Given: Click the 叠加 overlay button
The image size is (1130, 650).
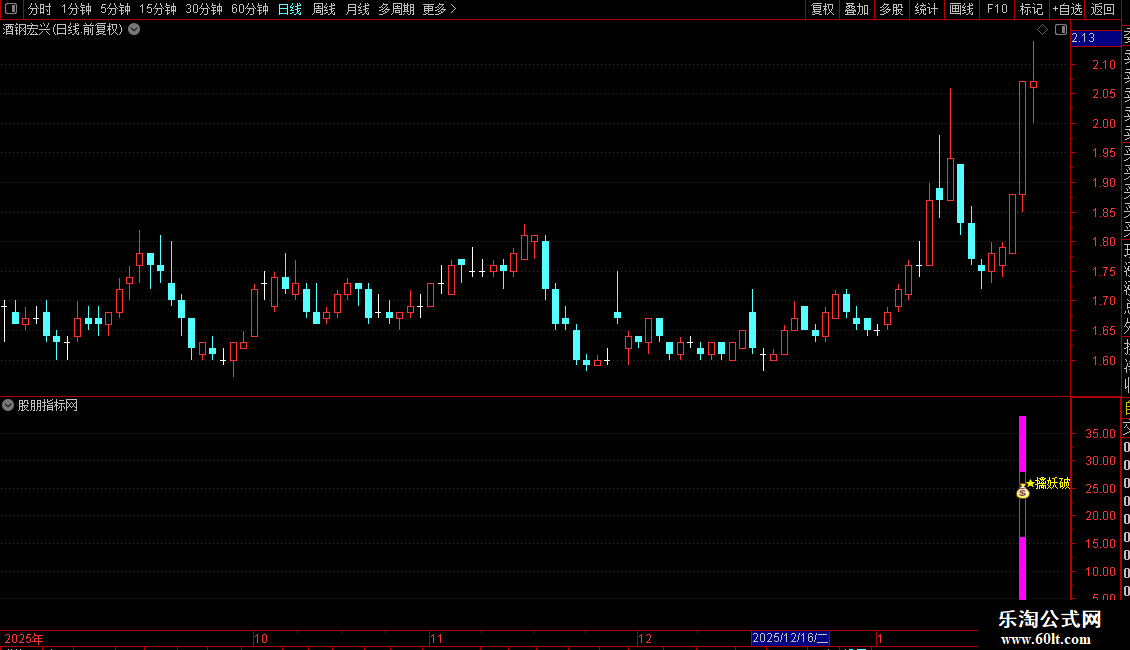Looking at the screenshot, I should 857,9.
